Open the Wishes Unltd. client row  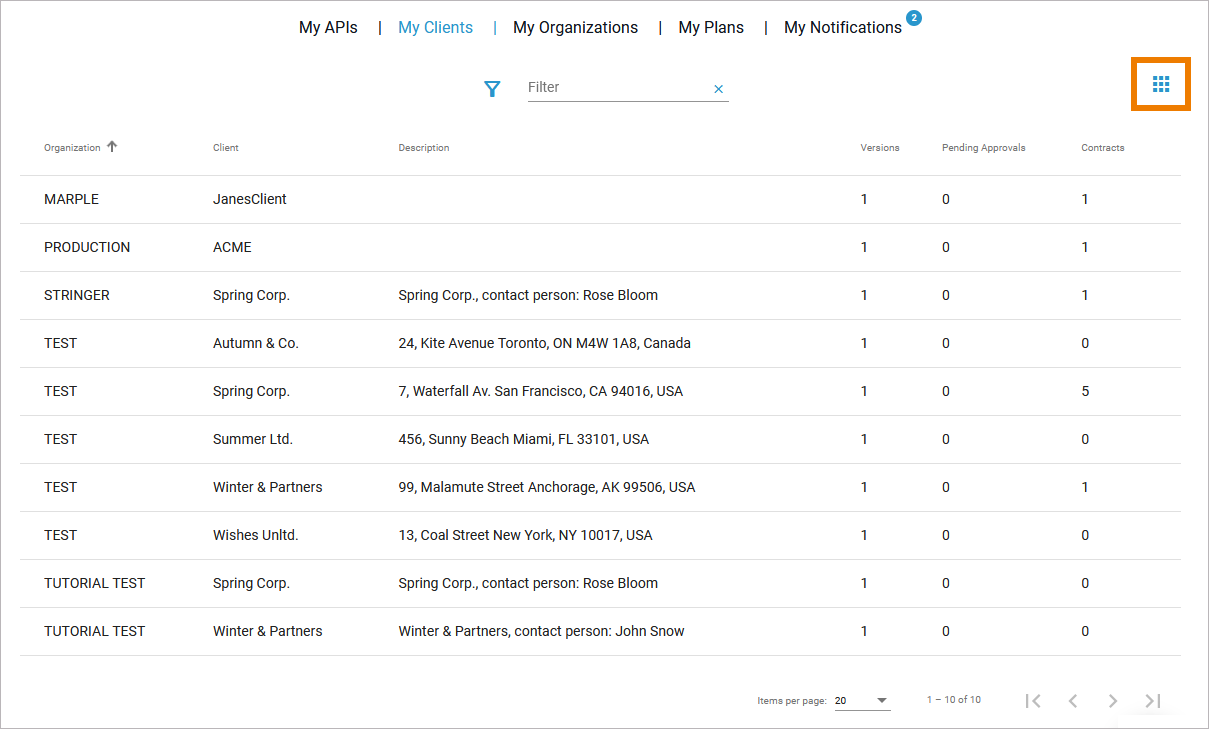[x=255, y=535]
